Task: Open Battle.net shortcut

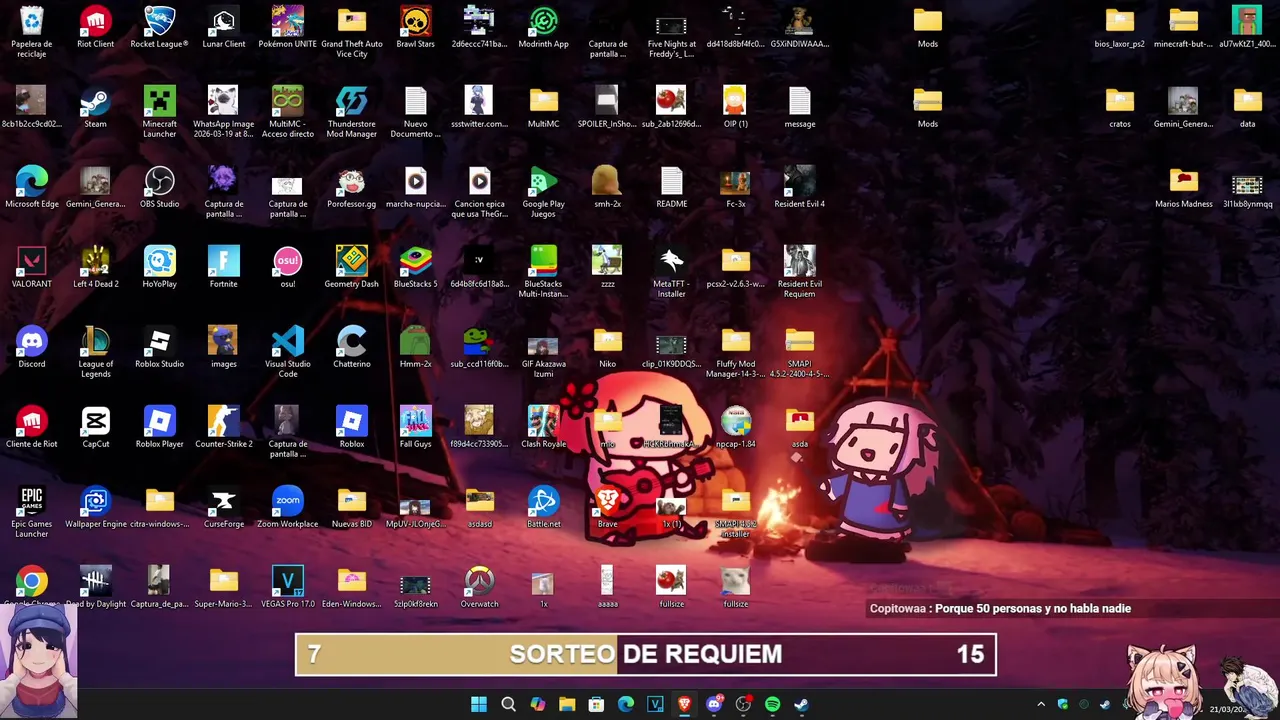Action: (543, 507)
